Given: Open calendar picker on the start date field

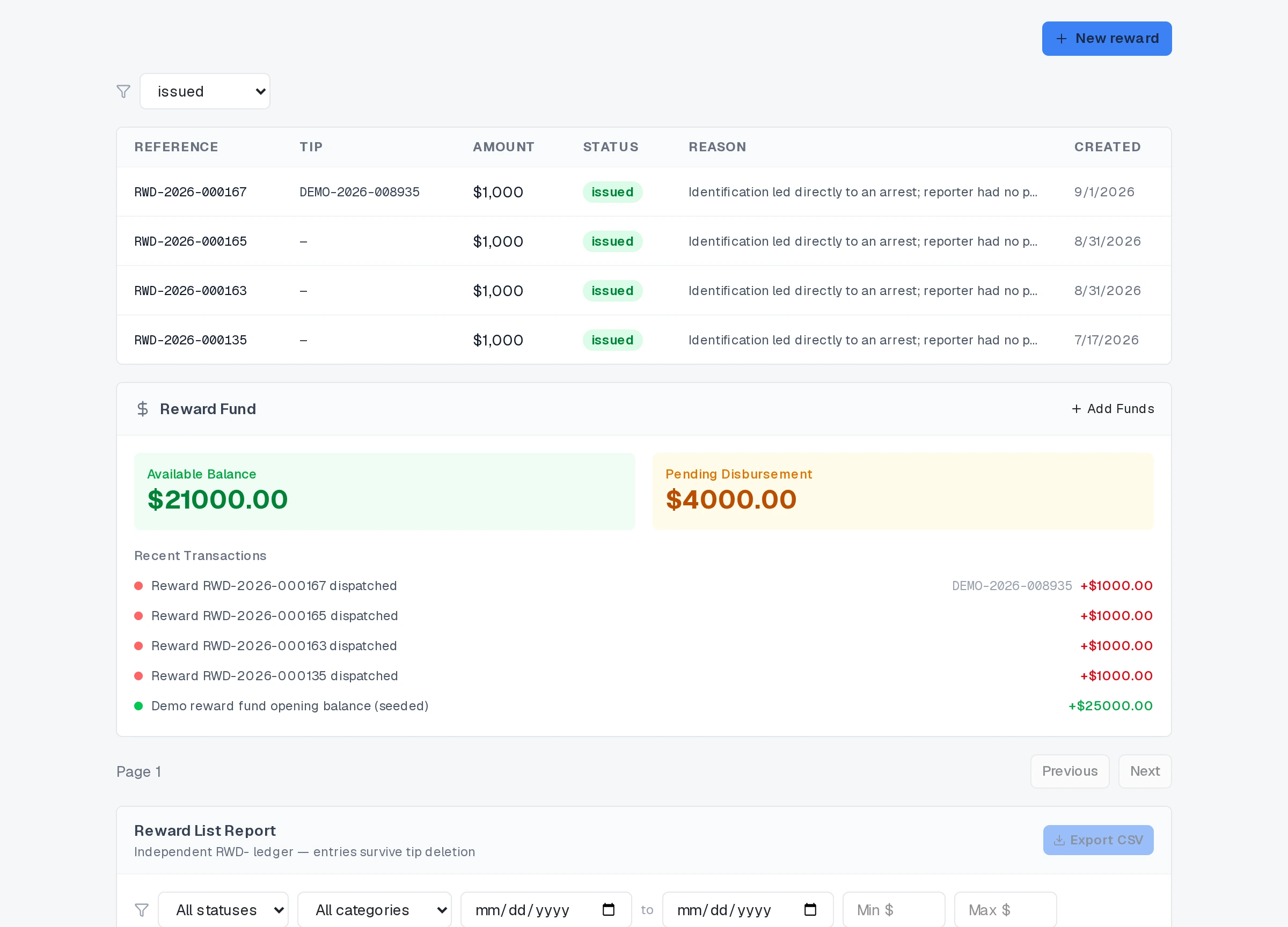Looking at the screenshot, I should (608, 909).
